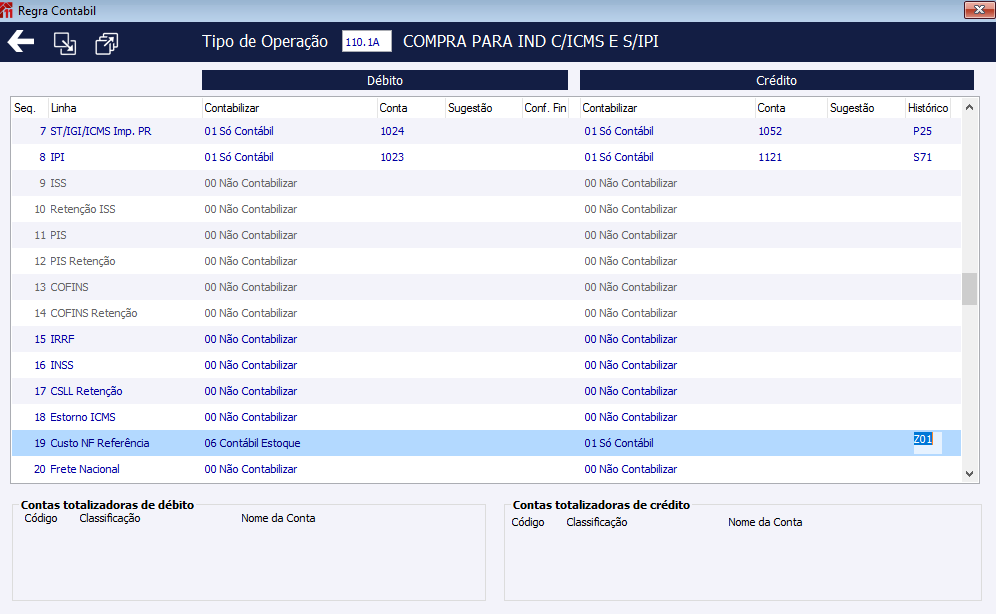This screenshot has height=614, width=996.
Task: Select row 20 Frete Nacional
Action: 486,469
